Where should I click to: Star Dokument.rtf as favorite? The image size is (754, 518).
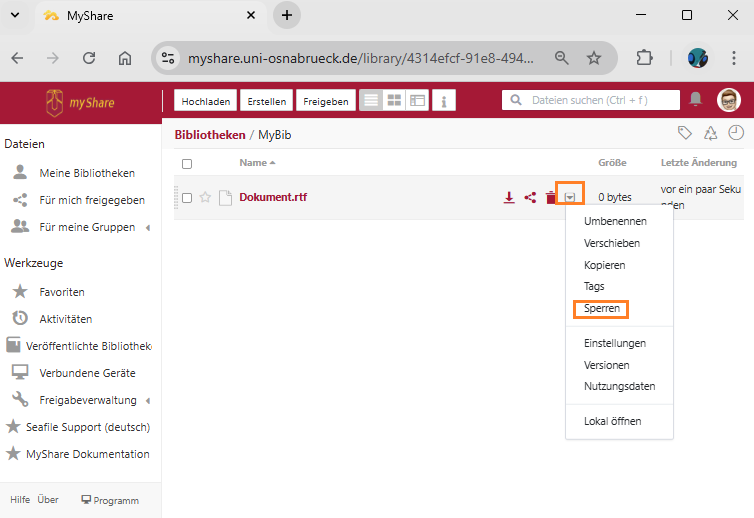point(205,198)
